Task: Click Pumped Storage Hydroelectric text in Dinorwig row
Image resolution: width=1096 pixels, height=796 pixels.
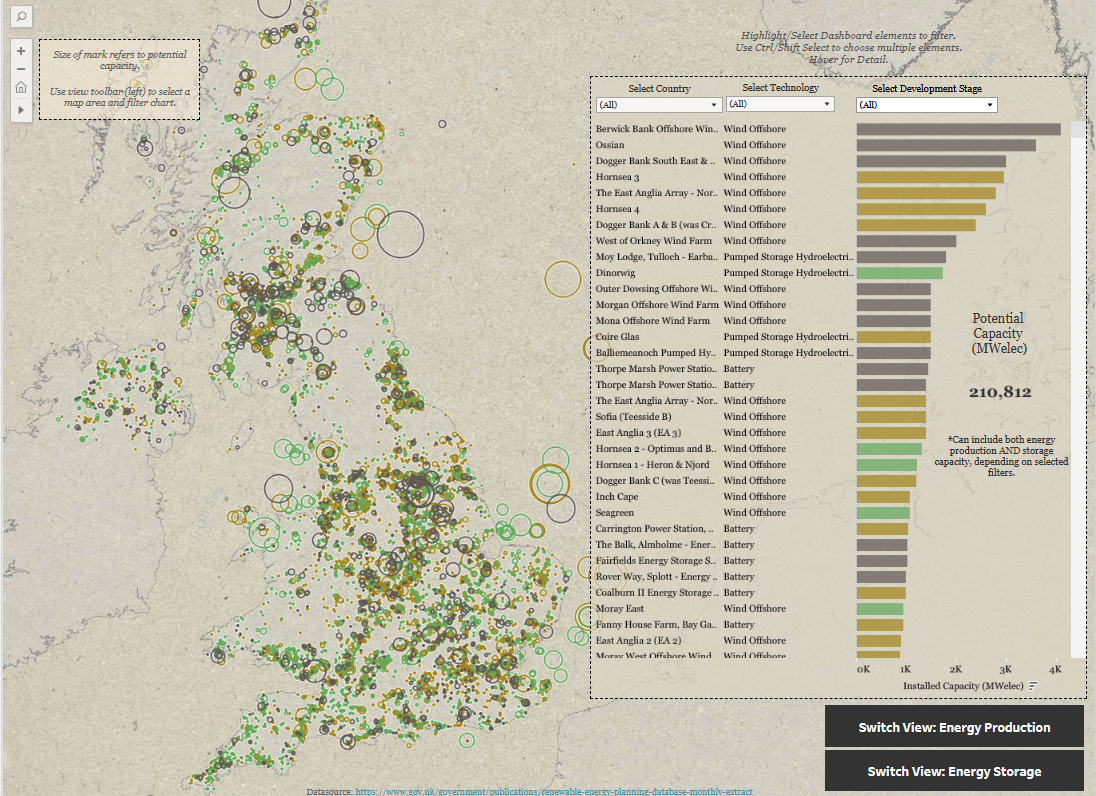Action: point(788,273)
